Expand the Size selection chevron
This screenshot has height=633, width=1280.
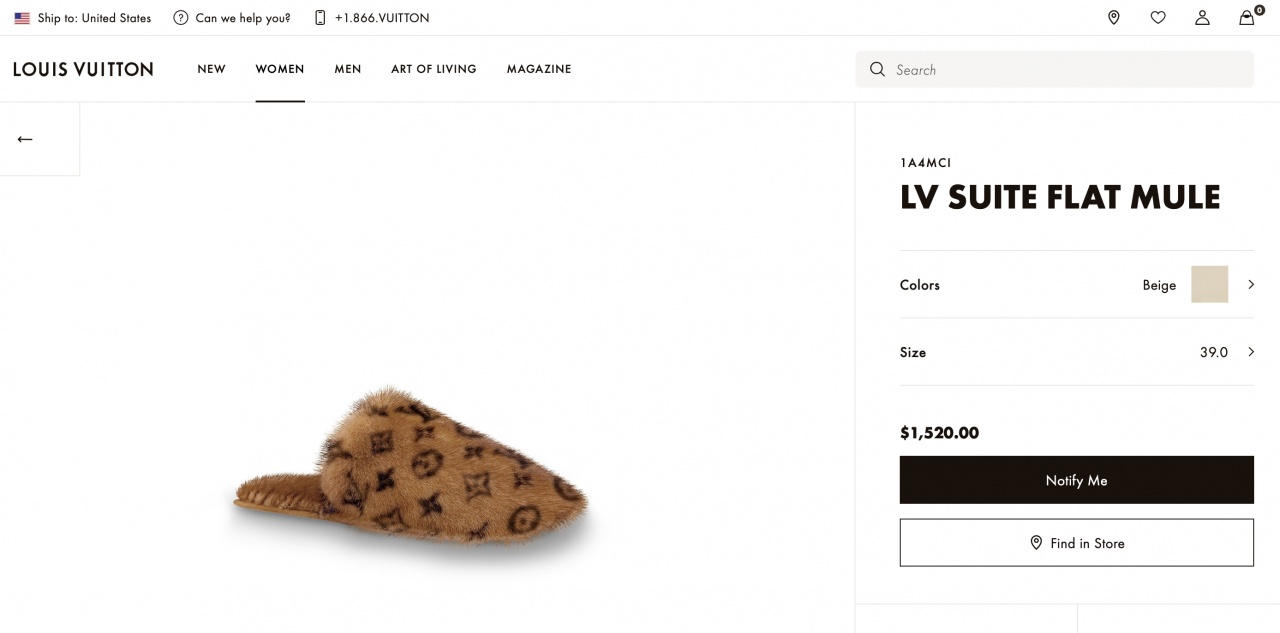1250,352
